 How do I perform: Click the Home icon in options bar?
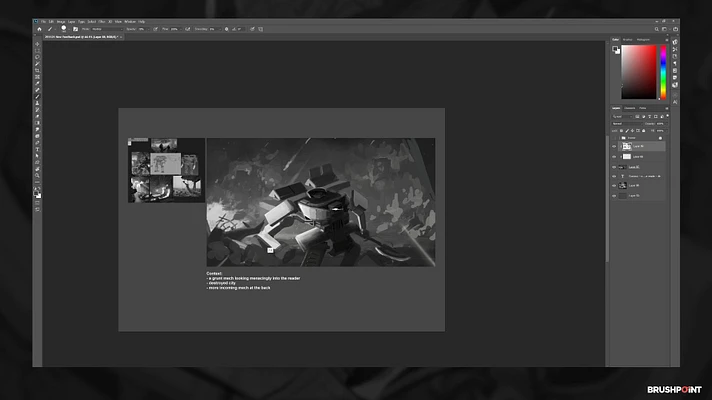coord(38,29)
